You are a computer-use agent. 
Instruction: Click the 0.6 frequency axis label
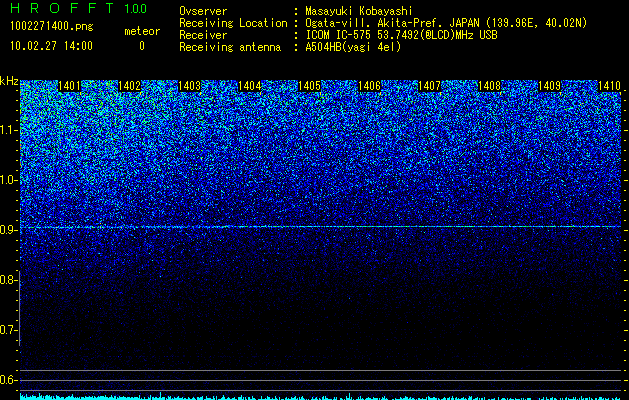click(x=9, y=380)
